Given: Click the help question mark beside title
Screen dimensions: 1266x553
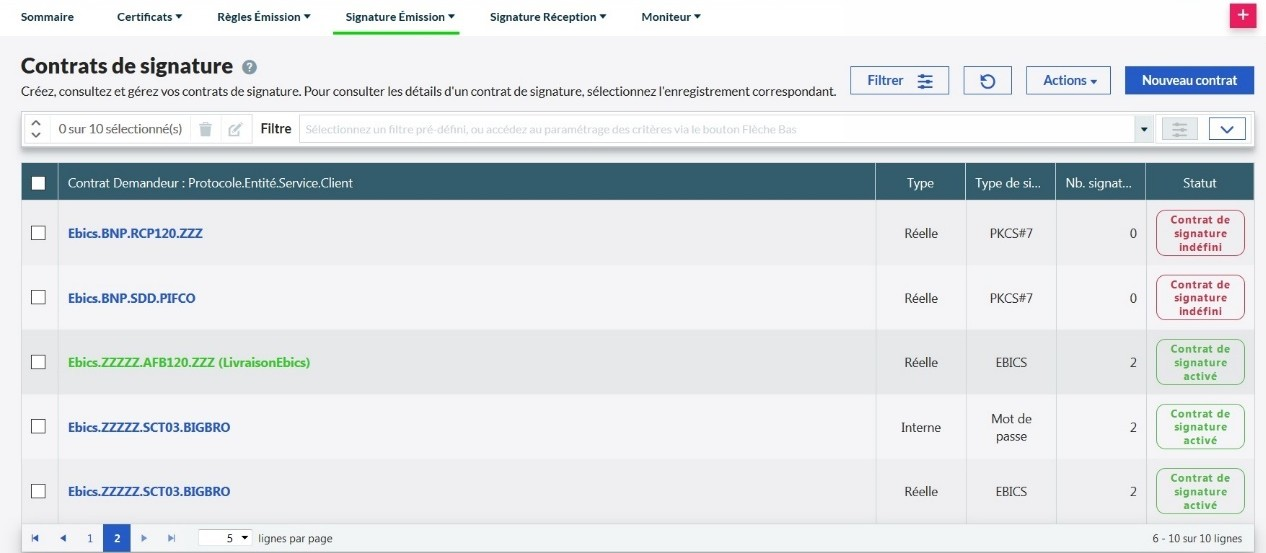Looking at the screenshot, I should coord(250,67).
